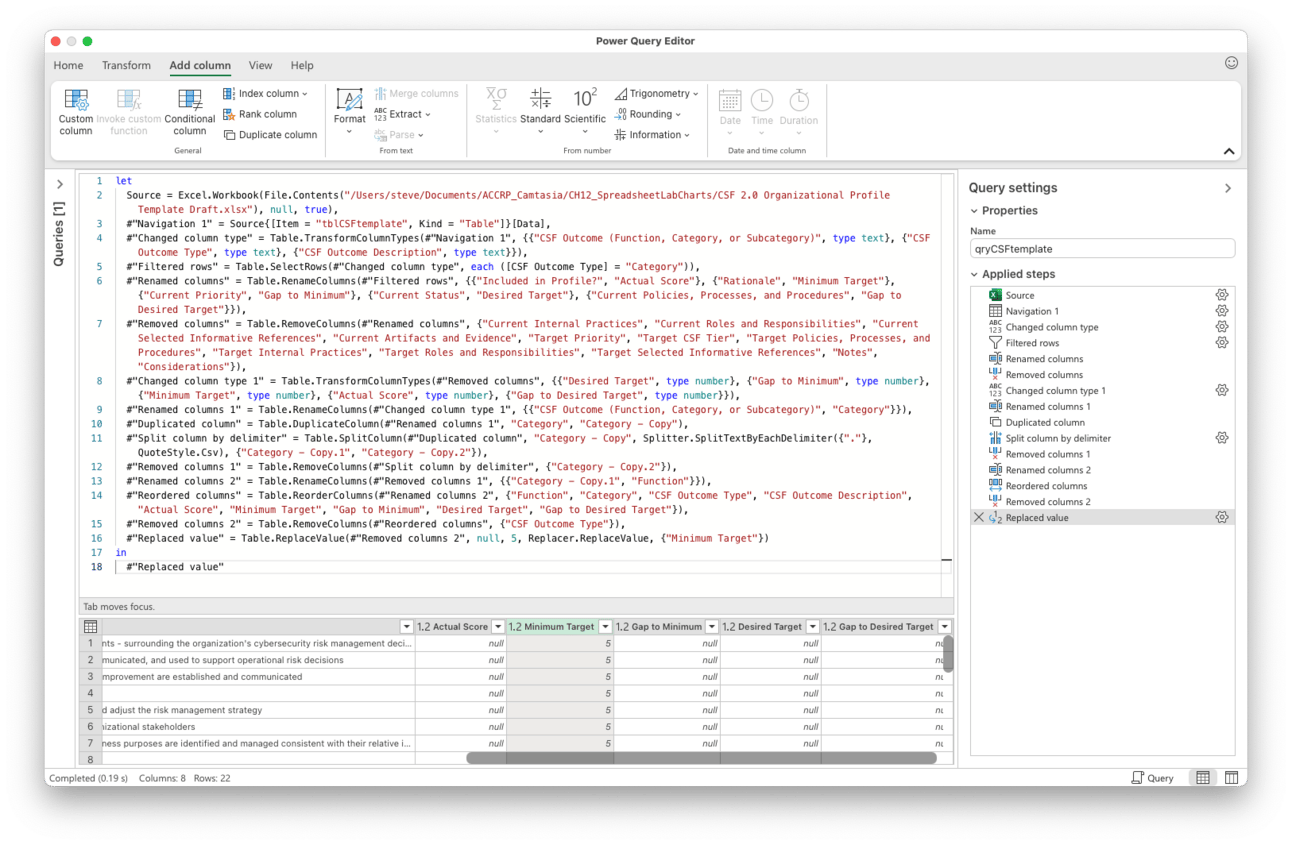
Task: Click the type icon on Actual Score column
Action: tap(423, 627)
